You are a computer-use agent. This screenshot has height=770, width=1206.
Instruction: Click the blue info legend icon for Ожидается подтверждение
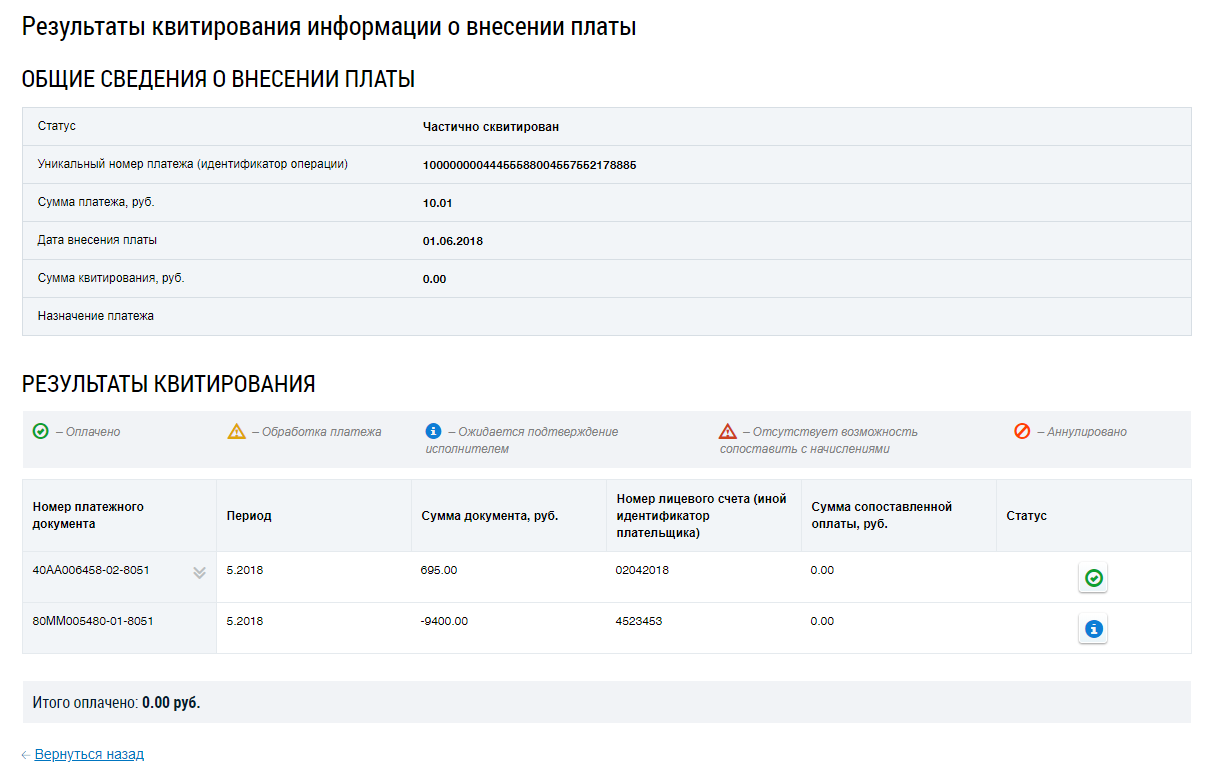pos(433,431)
